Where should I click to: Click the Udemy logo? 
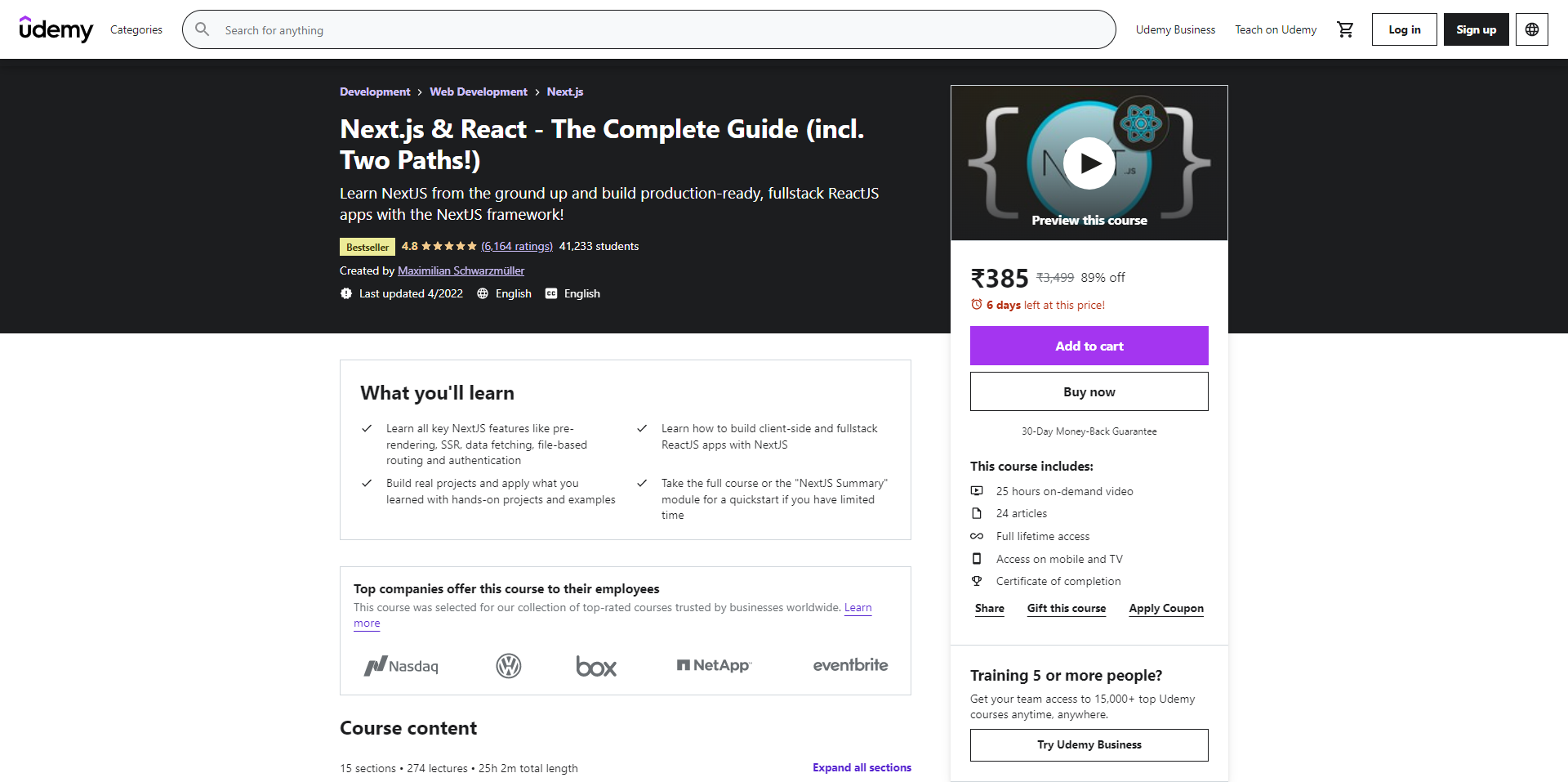click(x=56, y=29)
